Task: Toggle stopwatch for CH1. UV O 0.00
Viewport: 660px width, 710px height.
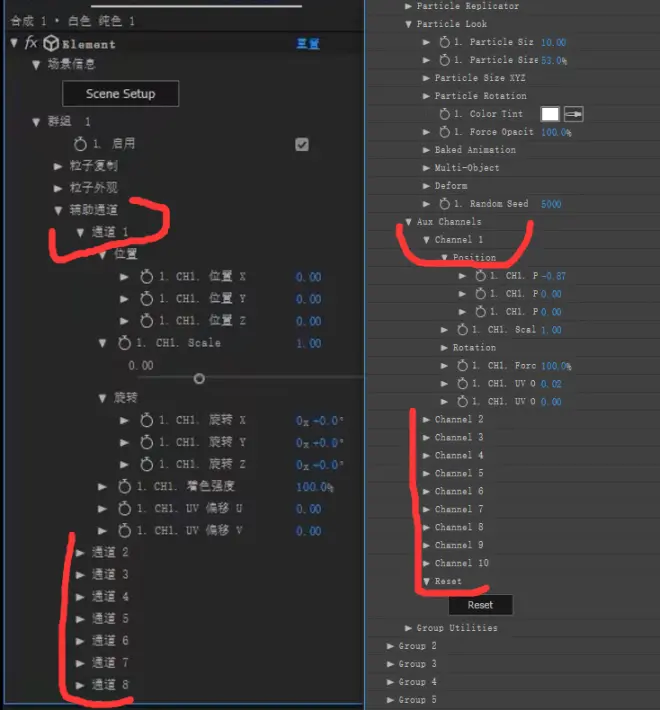Action: (x=462, y=401)
